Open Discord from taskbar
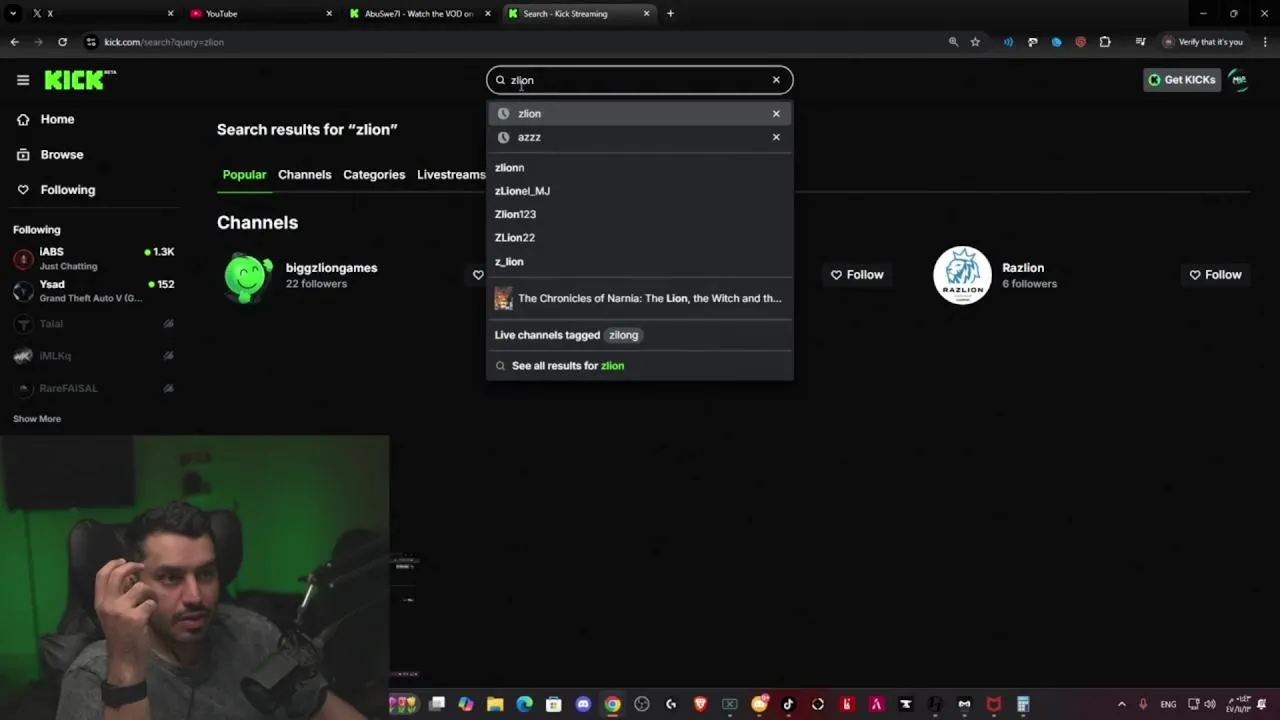This screenshot has height=720, width=1280. point(583,704)
